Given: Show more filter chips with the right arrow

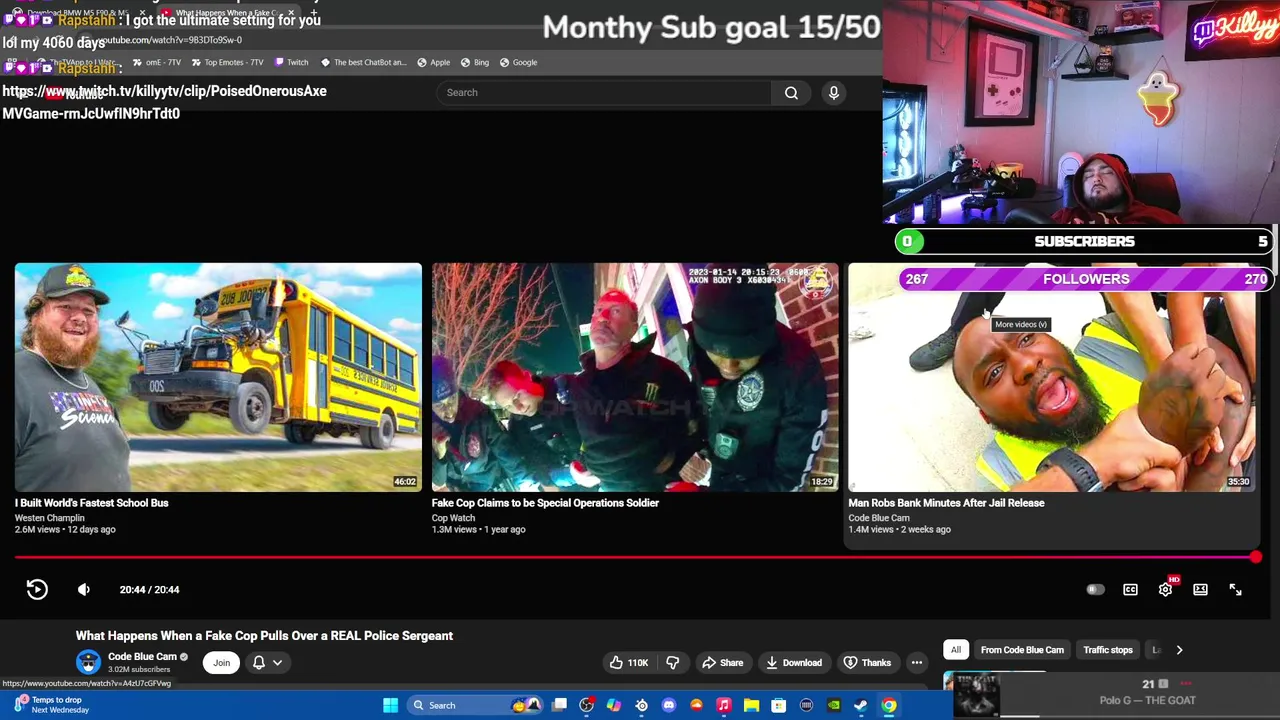Looking at the screenshot, I should coord(1179,650).
